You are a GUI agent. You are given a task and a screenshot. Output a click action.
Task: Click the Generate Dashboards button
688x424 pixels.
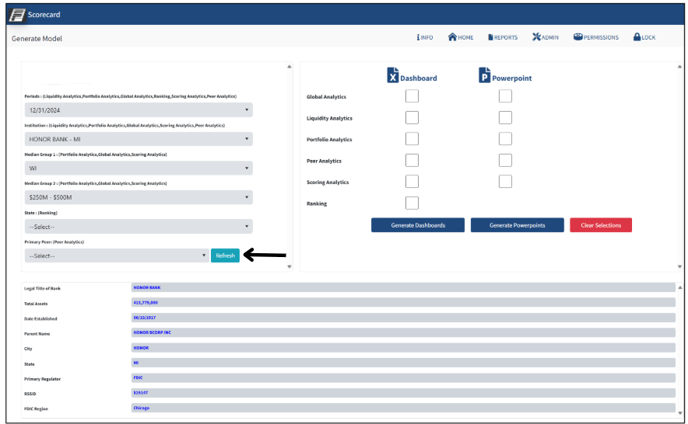pos(417,225)
